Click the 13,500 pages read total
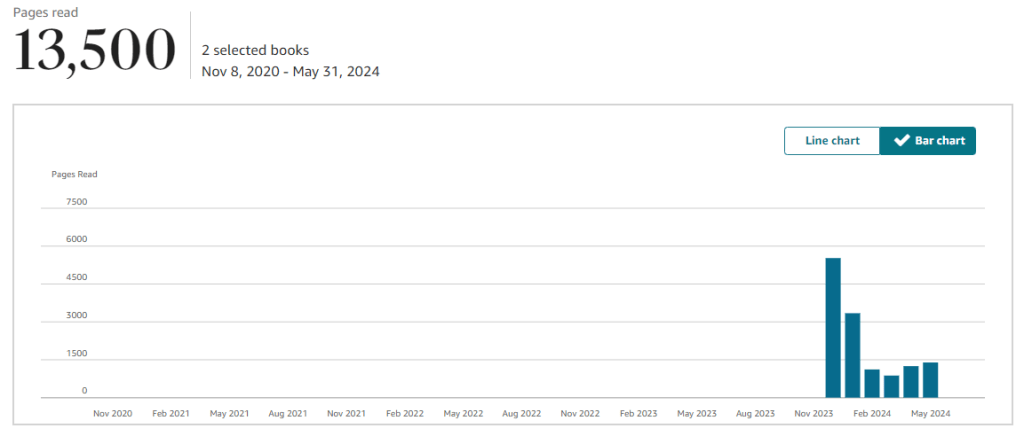 click(94, 52)
